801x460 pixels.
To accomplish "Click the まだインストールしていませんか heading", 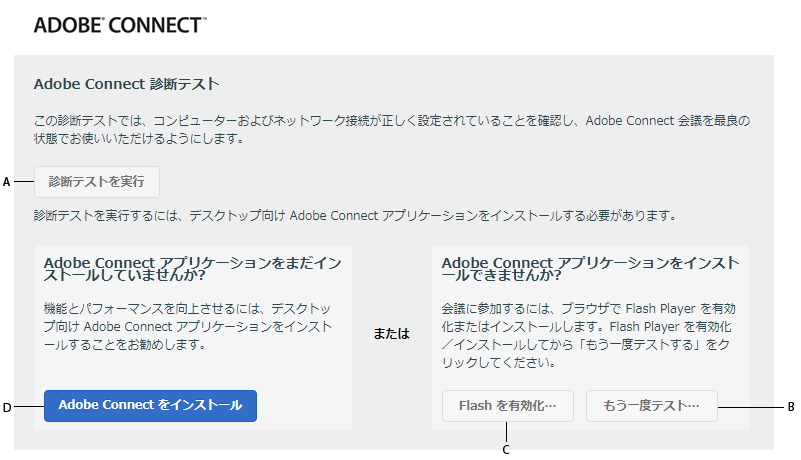I will [x=193, y=270].
